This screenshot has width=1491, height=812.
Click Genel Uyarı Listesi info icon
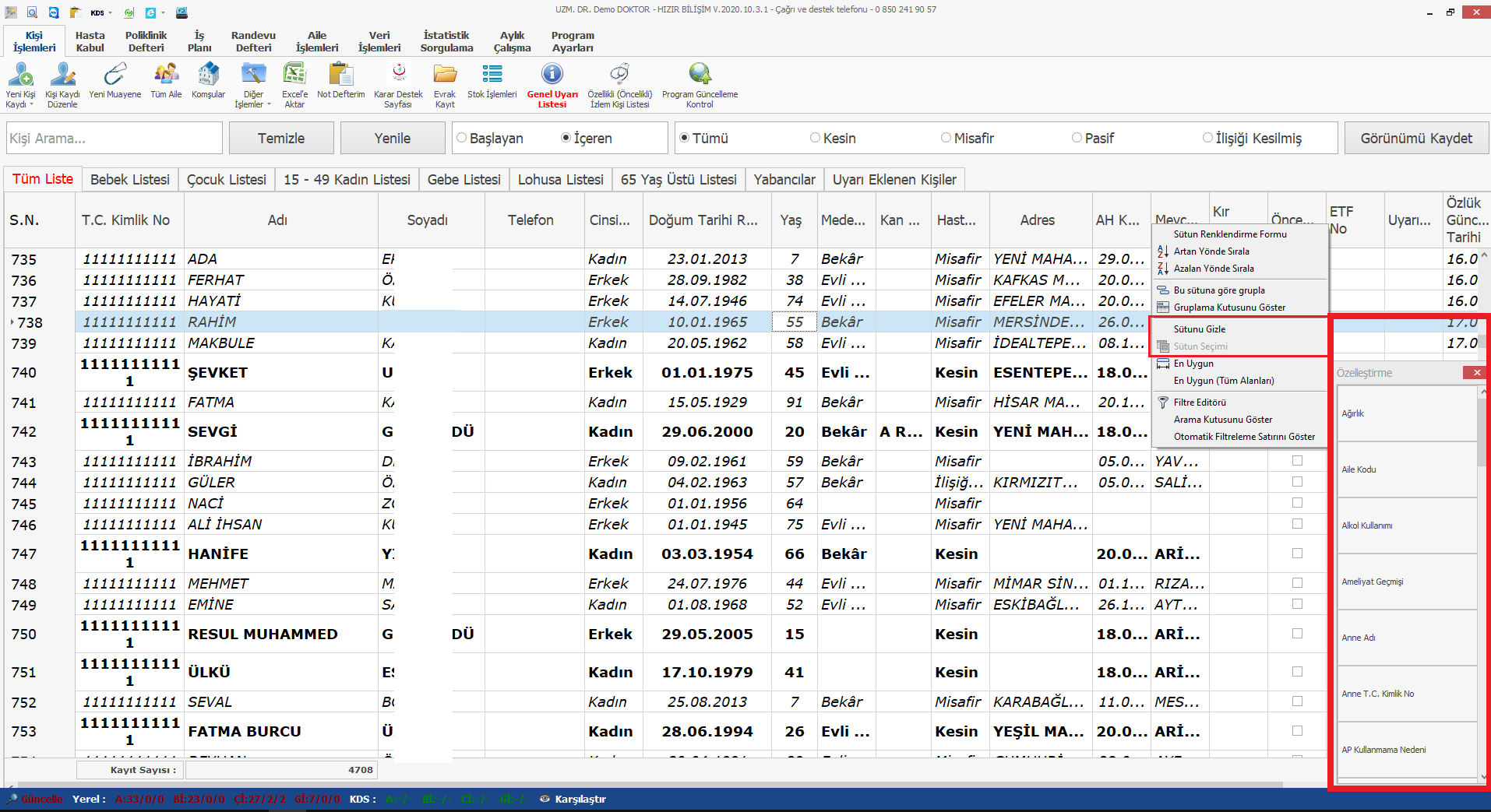(x=552, y=74)
